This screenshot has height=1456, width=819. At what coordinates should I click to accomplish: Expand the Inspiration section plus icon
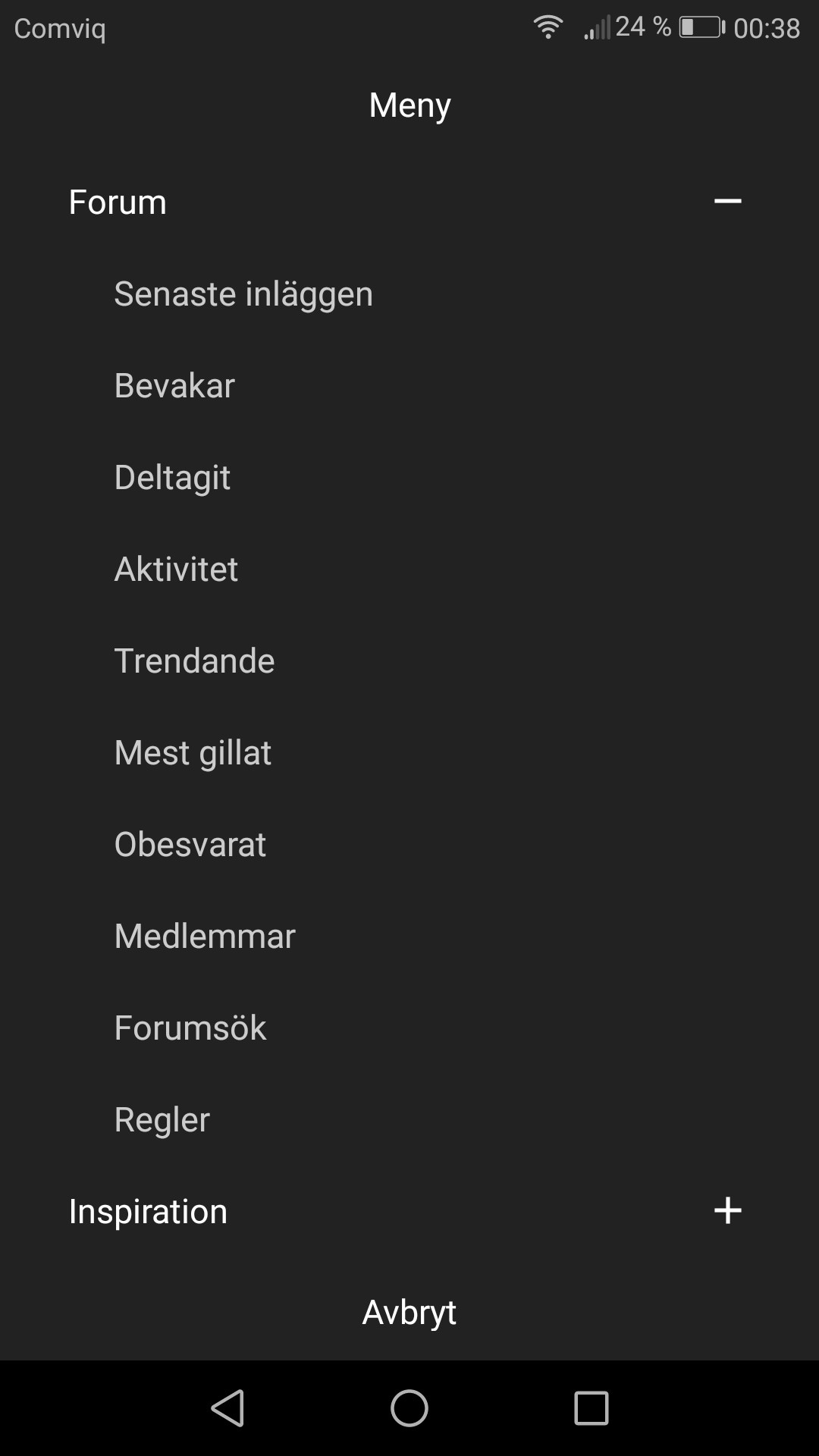click(727, 1210)
